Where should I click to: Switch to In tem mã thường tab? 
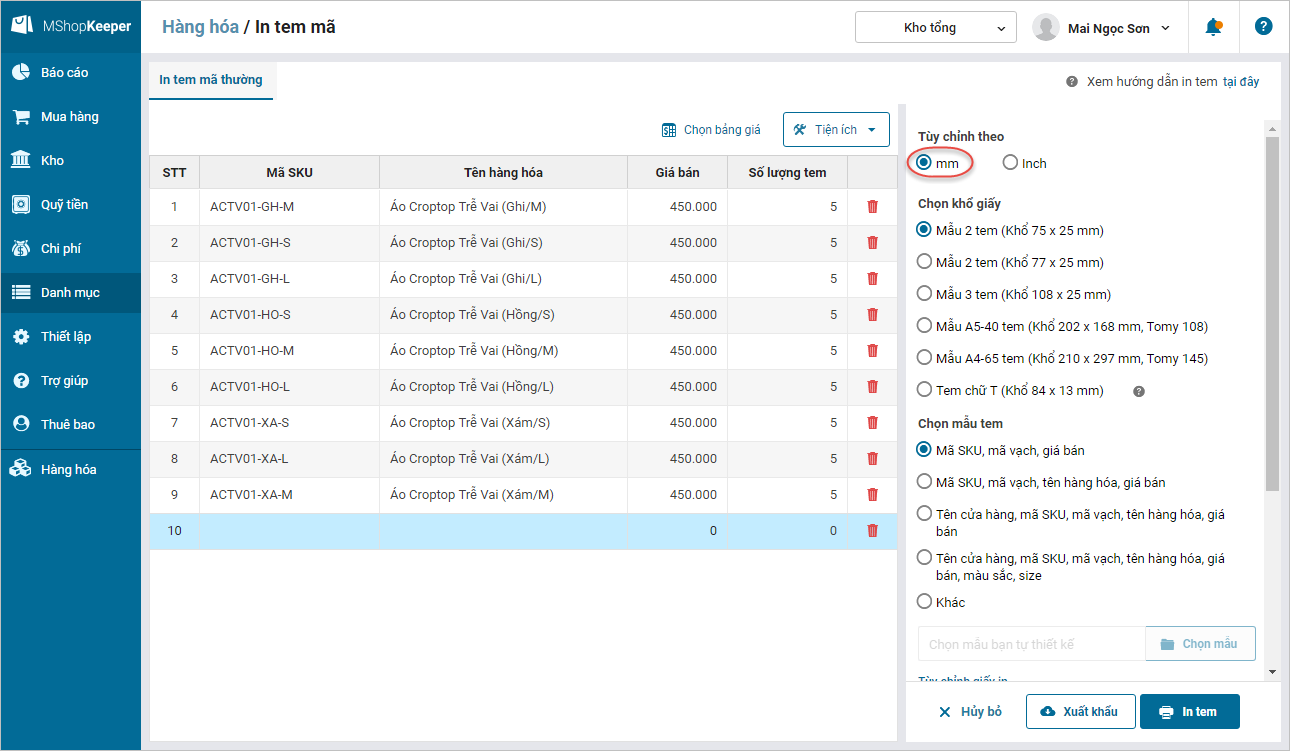211,80
